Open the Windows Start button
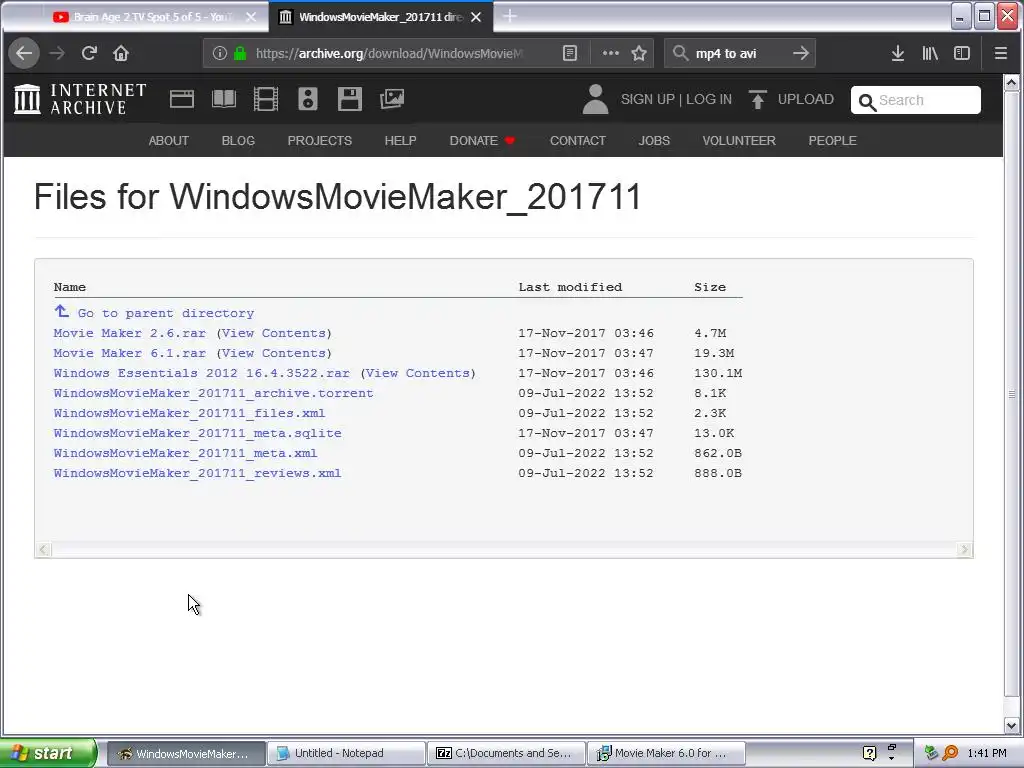The height and width of the screenshot is (768, 1024). coord(47,753)
